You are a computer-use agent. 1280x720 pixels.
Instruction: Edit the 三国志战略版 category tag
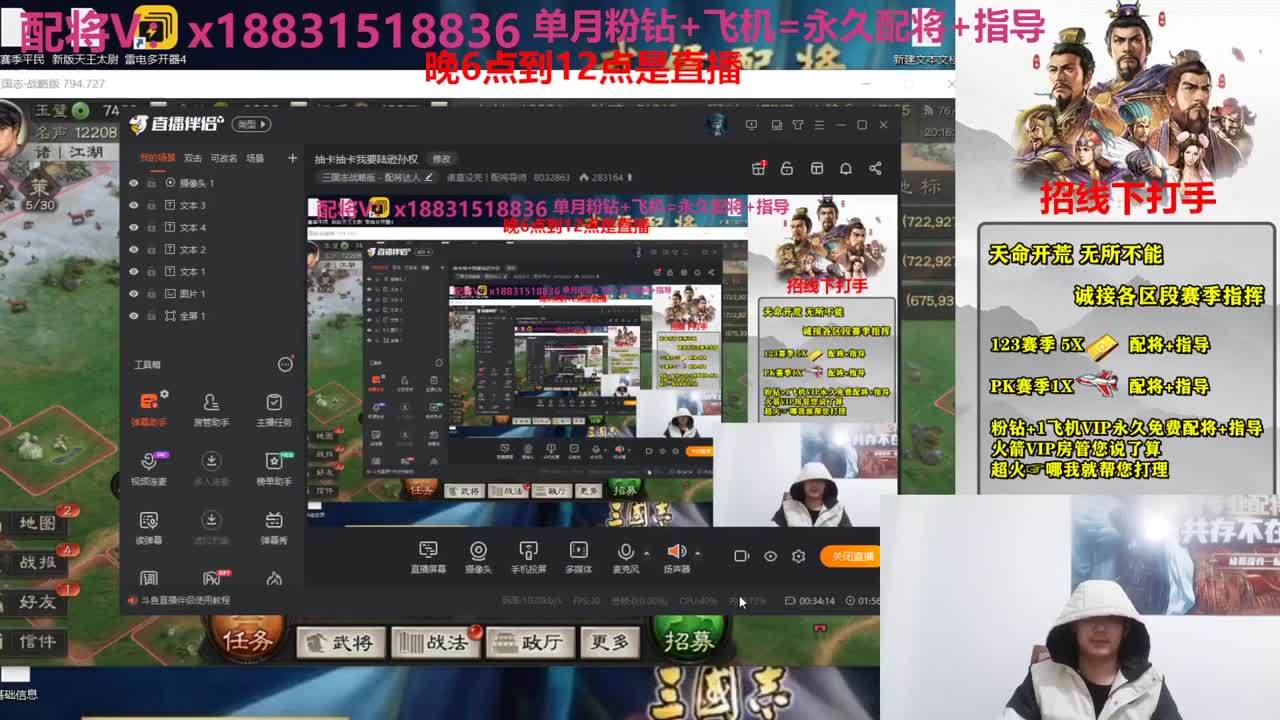point(377,177)
